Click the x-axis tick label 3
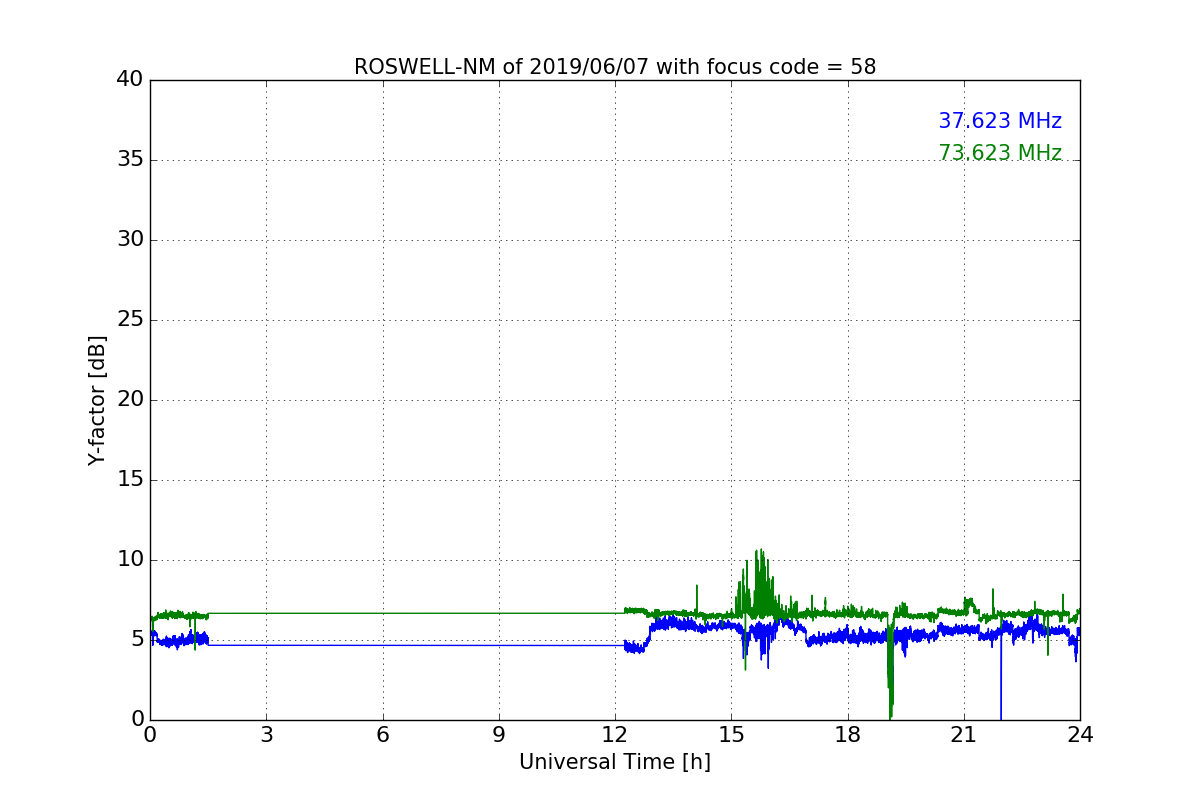Screen dimensions: 1200x800 click(266, 735)
